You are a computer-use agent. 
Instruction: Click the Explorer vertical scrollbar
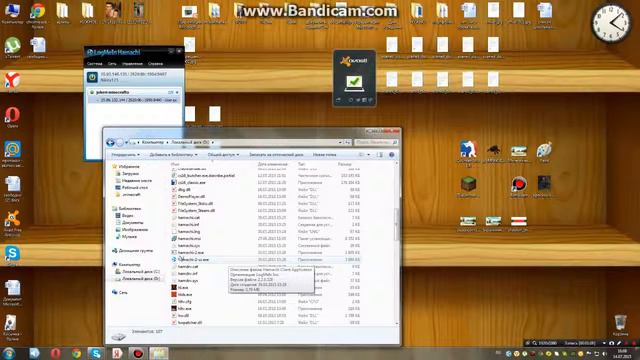(397, 224)
